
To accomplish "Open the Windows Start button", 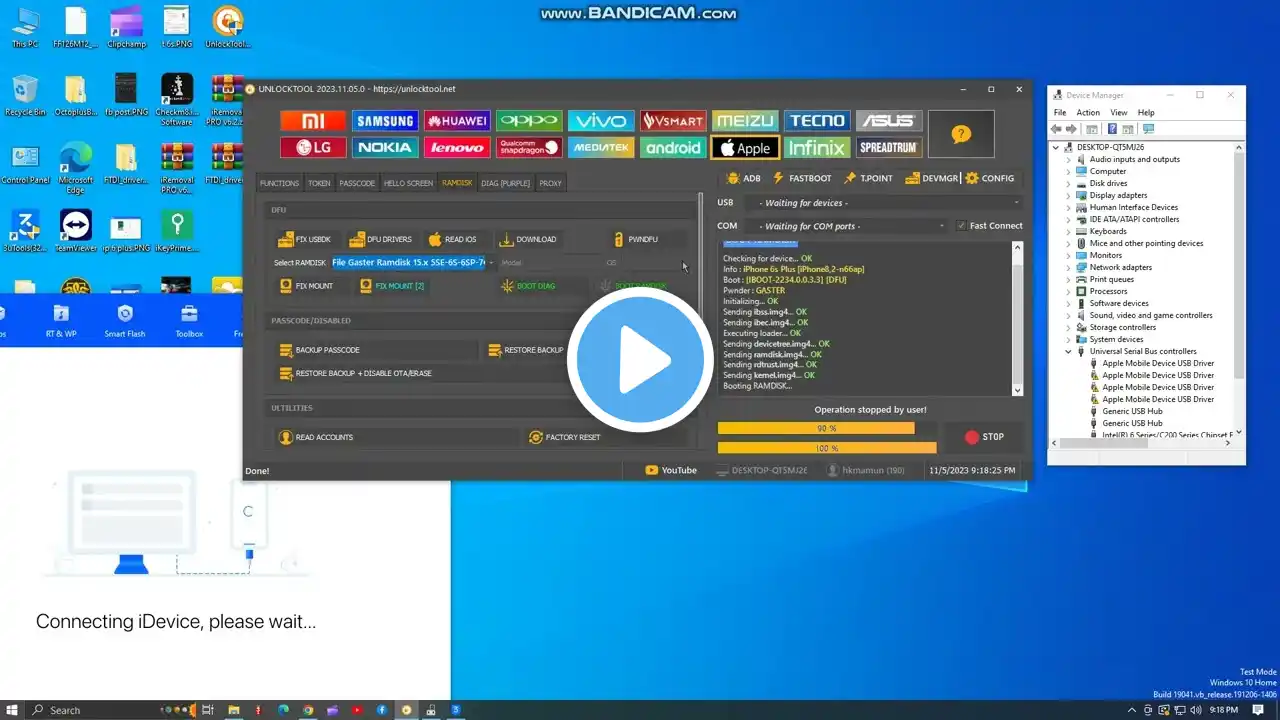I will point(12,710).
